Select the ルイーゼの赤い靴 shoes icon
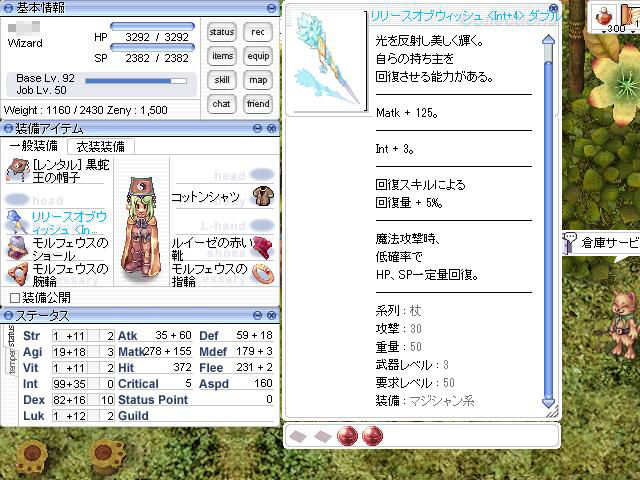The height and width of the screenshot is (480, 640). tap(263, 248)
